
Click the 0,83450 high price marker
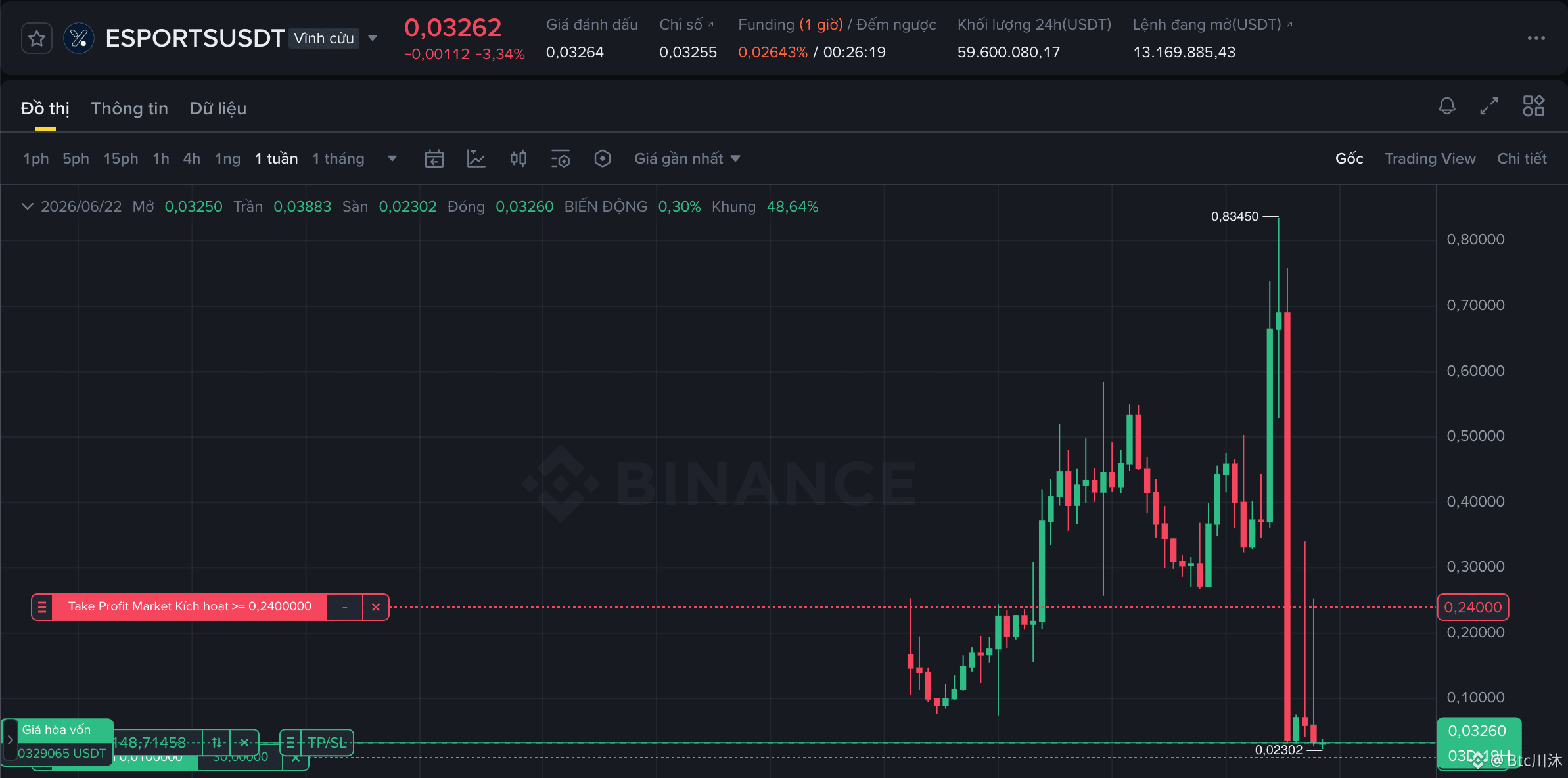point(1235,216)
